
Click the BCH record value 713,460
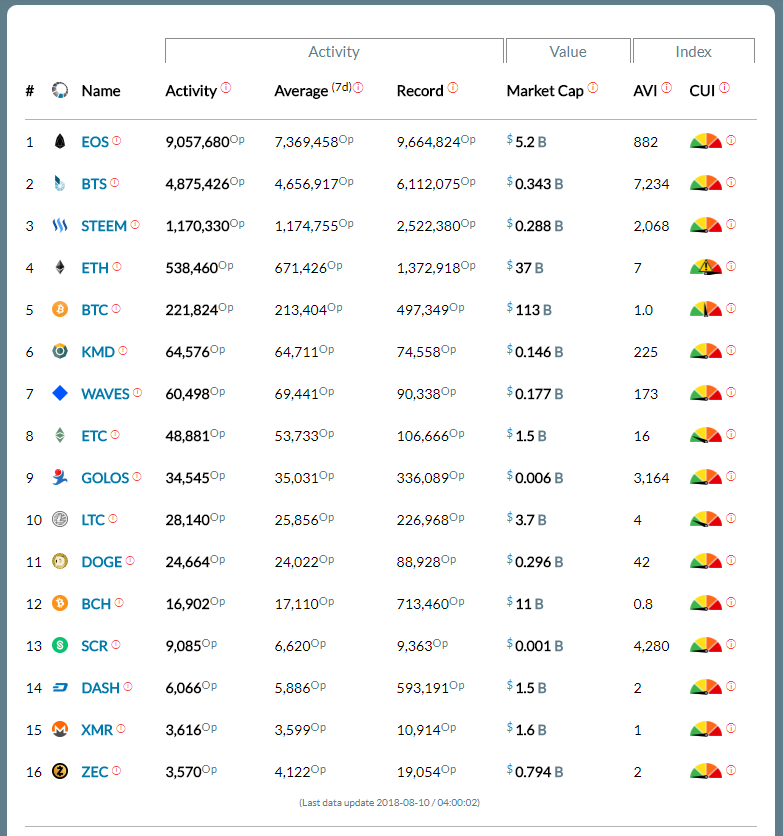tap(423, 604)
